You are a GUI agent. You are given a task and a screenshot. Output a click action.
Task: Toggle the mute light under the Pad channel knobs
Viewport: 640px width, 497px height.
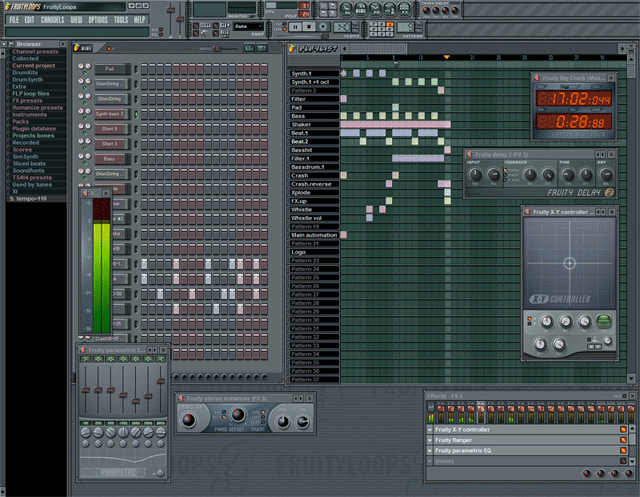tap(84, 73)
